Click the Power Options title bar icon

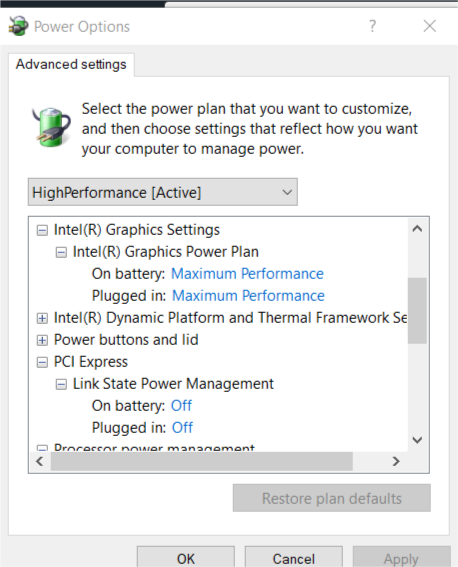point(18,26)
